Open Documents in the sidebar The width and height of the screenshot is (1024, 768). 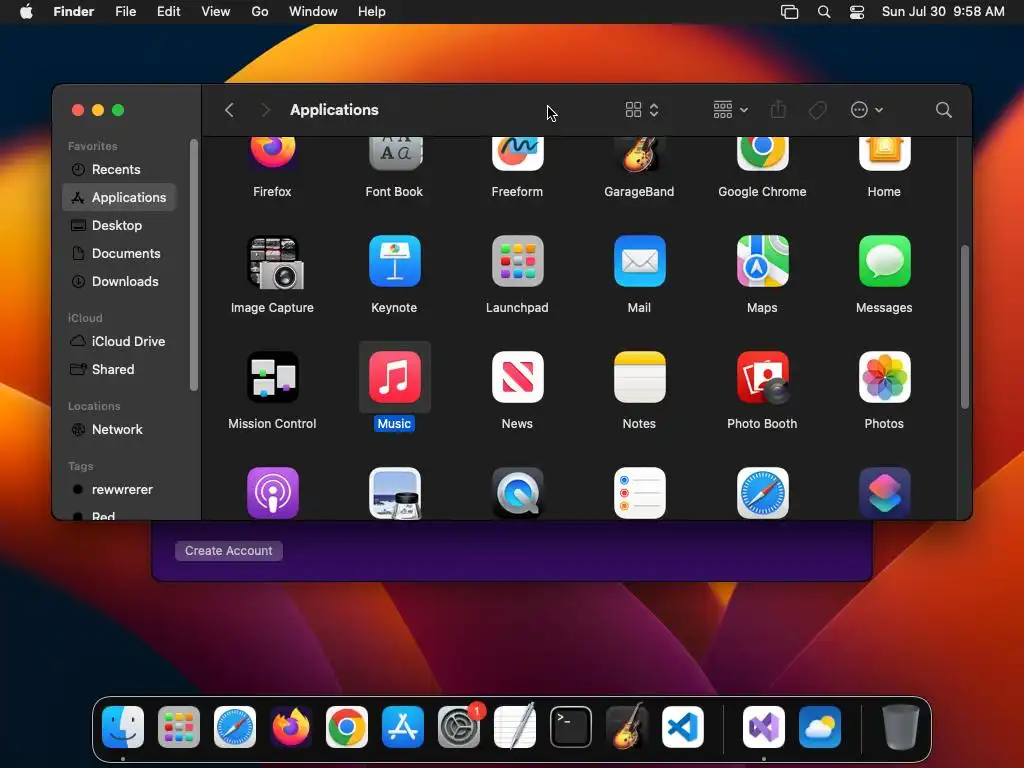pyautogui.click(x=120, y=253)
